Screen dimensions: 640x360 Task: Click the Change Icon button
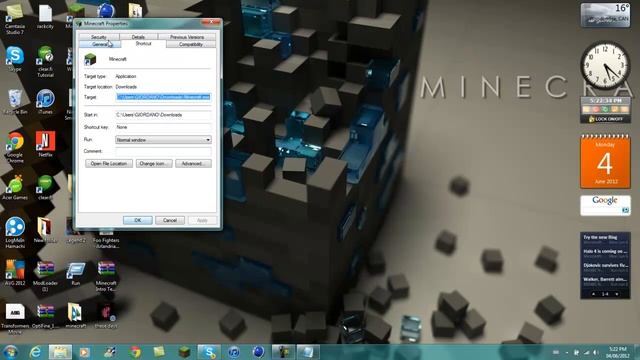coord(153,164)
